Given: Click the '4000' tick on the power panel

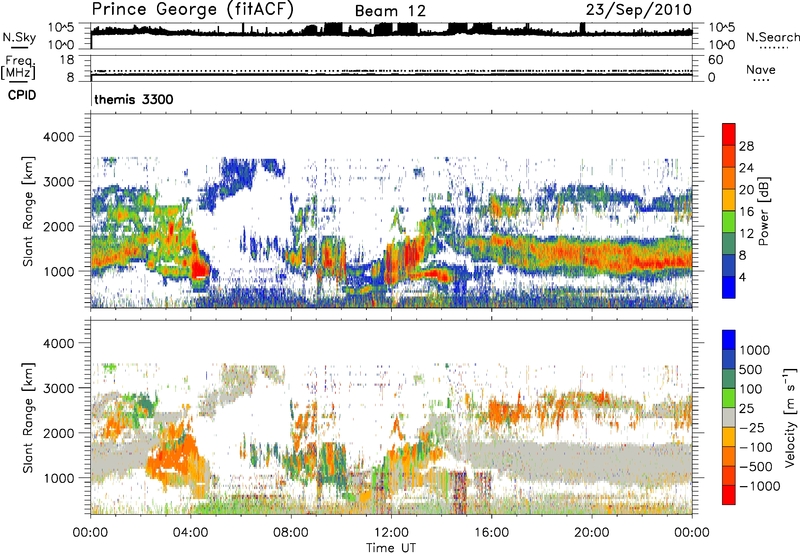Looking at the screenshot, I should [x=60, y=137].
